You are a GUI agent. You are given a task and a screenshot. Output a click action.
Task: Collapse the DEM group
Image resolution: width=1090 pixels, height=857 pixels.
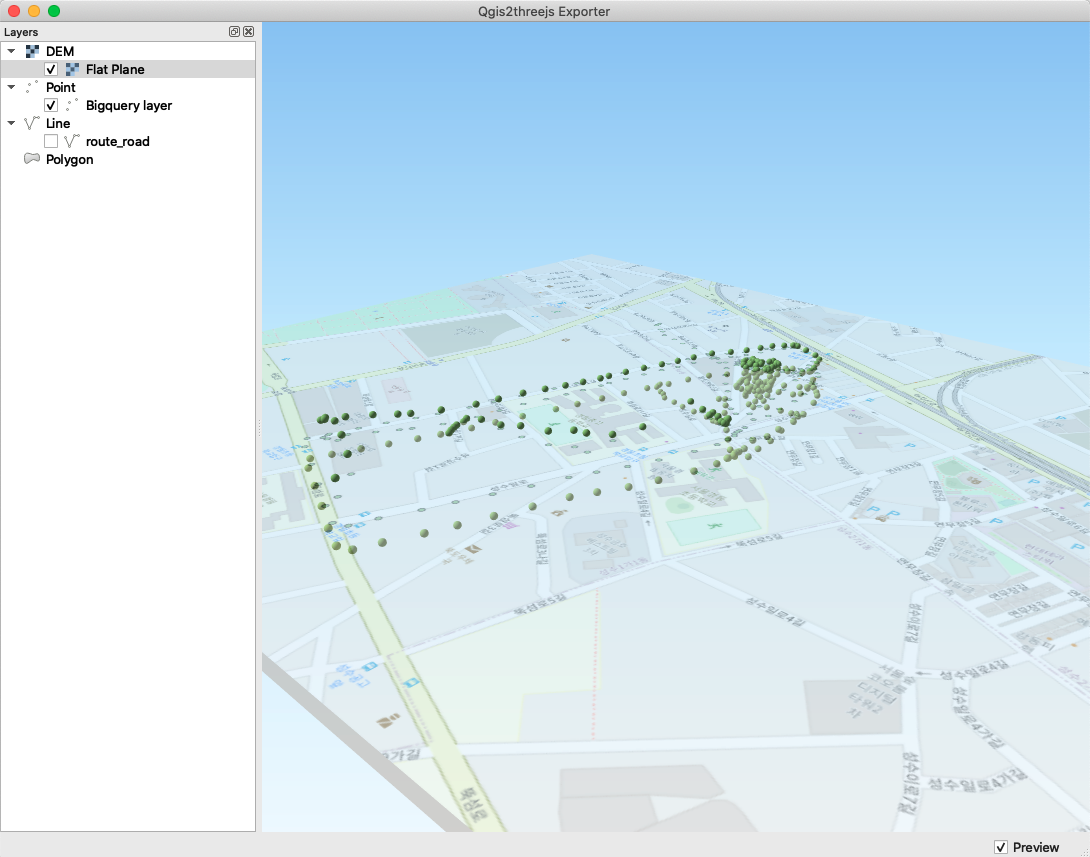[11, 51]
